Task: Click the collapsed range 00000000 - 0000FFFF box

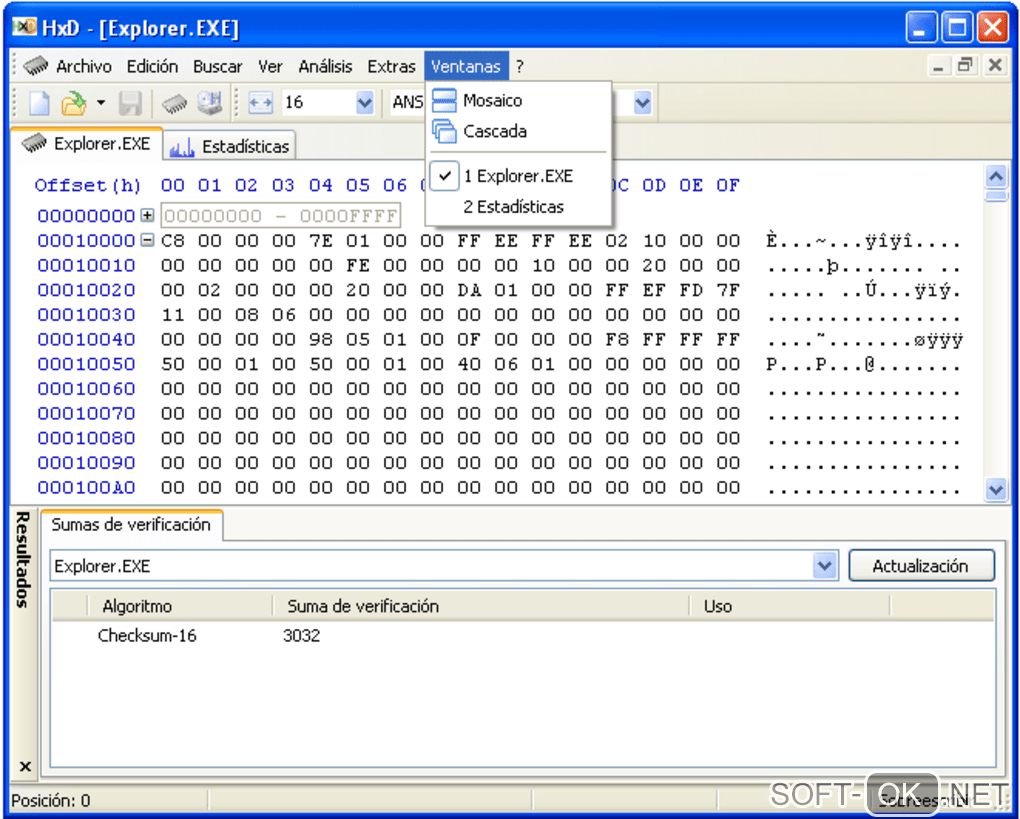Action: point(280,216)
